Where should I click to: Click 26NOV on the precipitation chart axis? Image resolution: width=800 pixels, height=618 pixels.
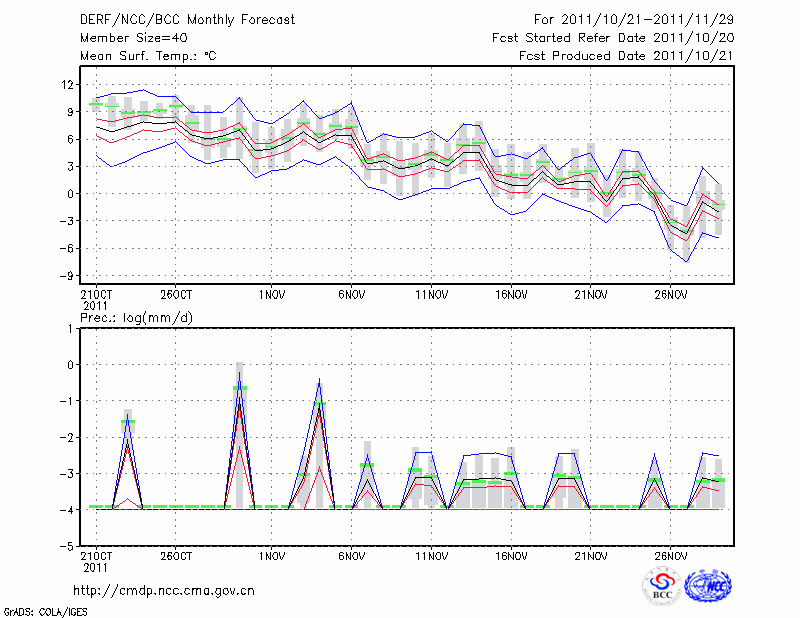(x=670, y=556)
